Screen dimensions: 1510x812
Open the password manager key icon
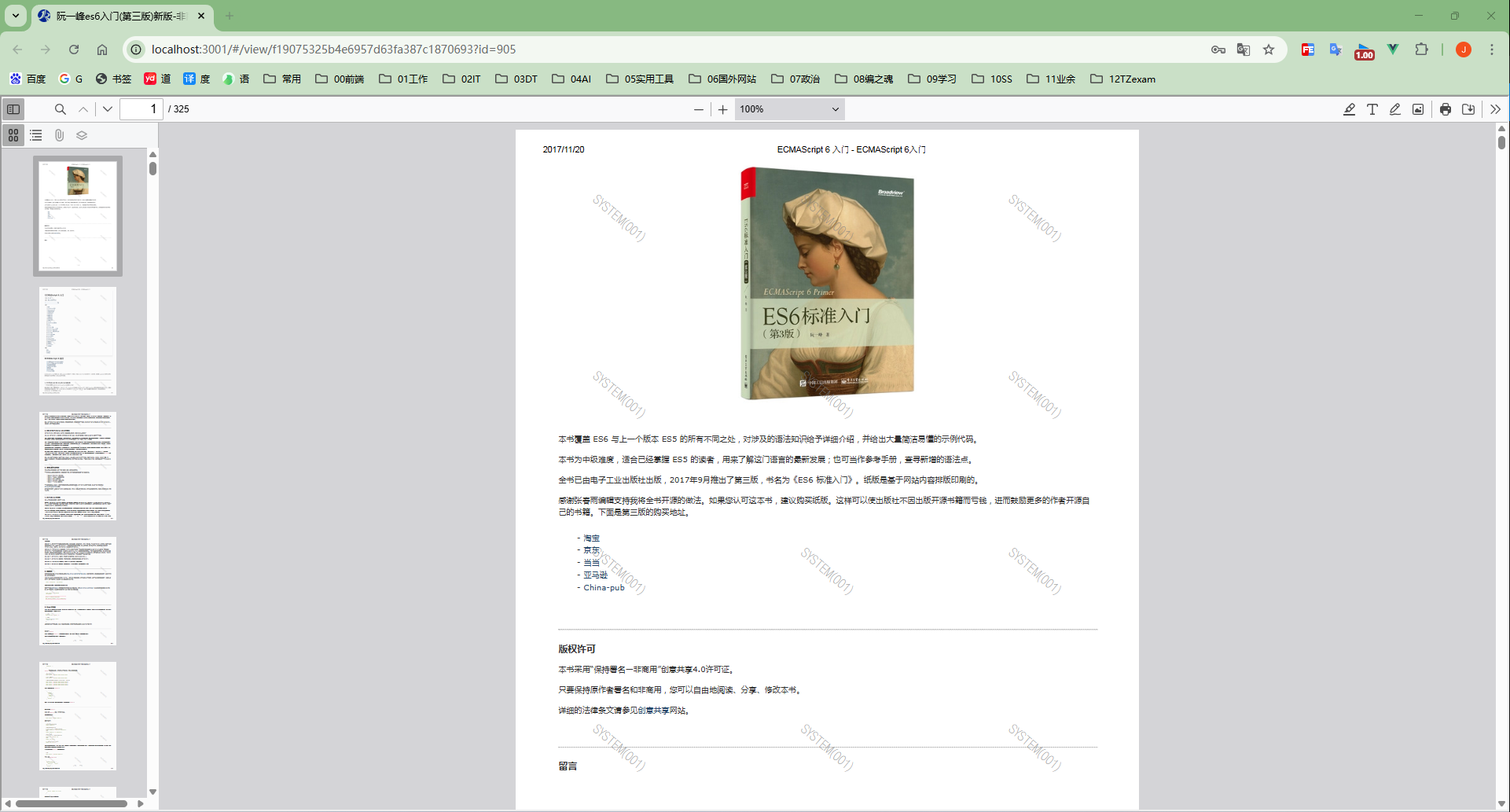[1218, 50]
